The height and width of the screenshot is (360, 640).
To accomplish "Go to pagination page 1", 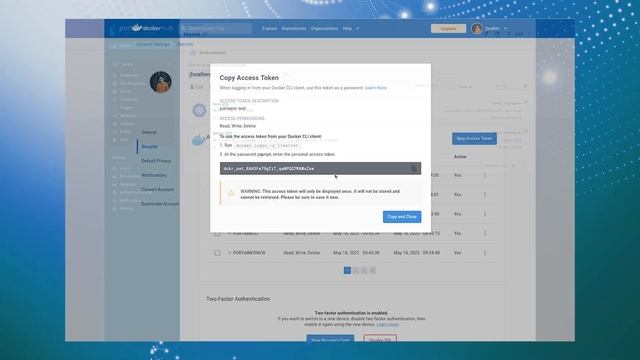I will click(x=347, y=270).
